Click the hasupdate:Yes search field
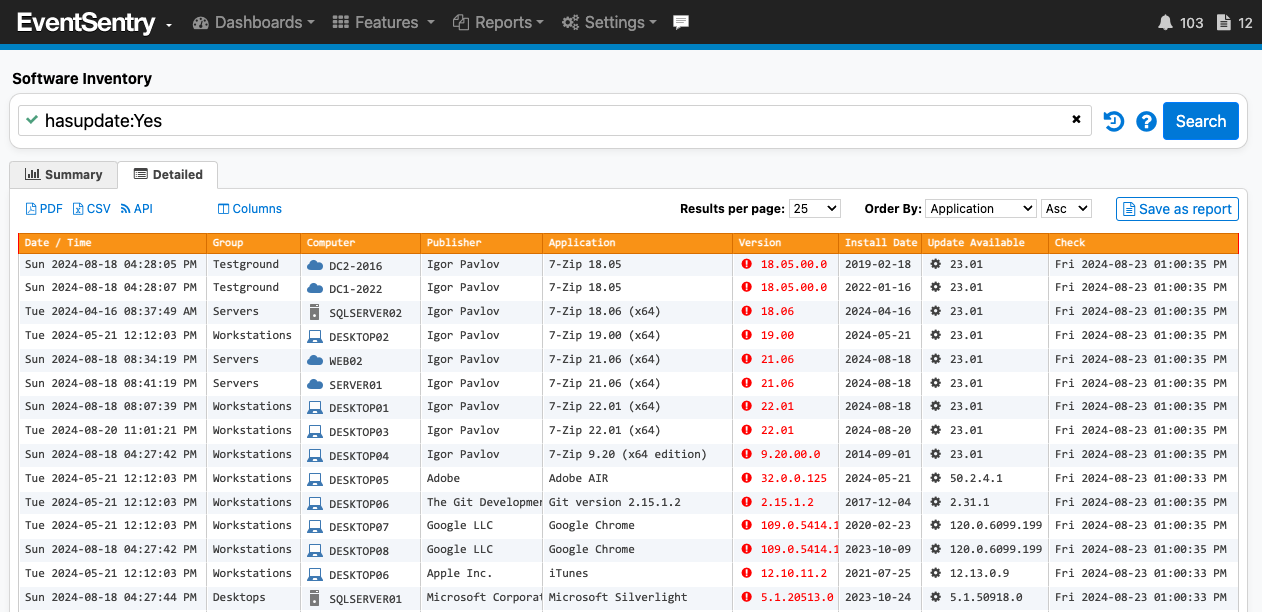The width and height of the screenshot is (1262, 612). point(554,121)
